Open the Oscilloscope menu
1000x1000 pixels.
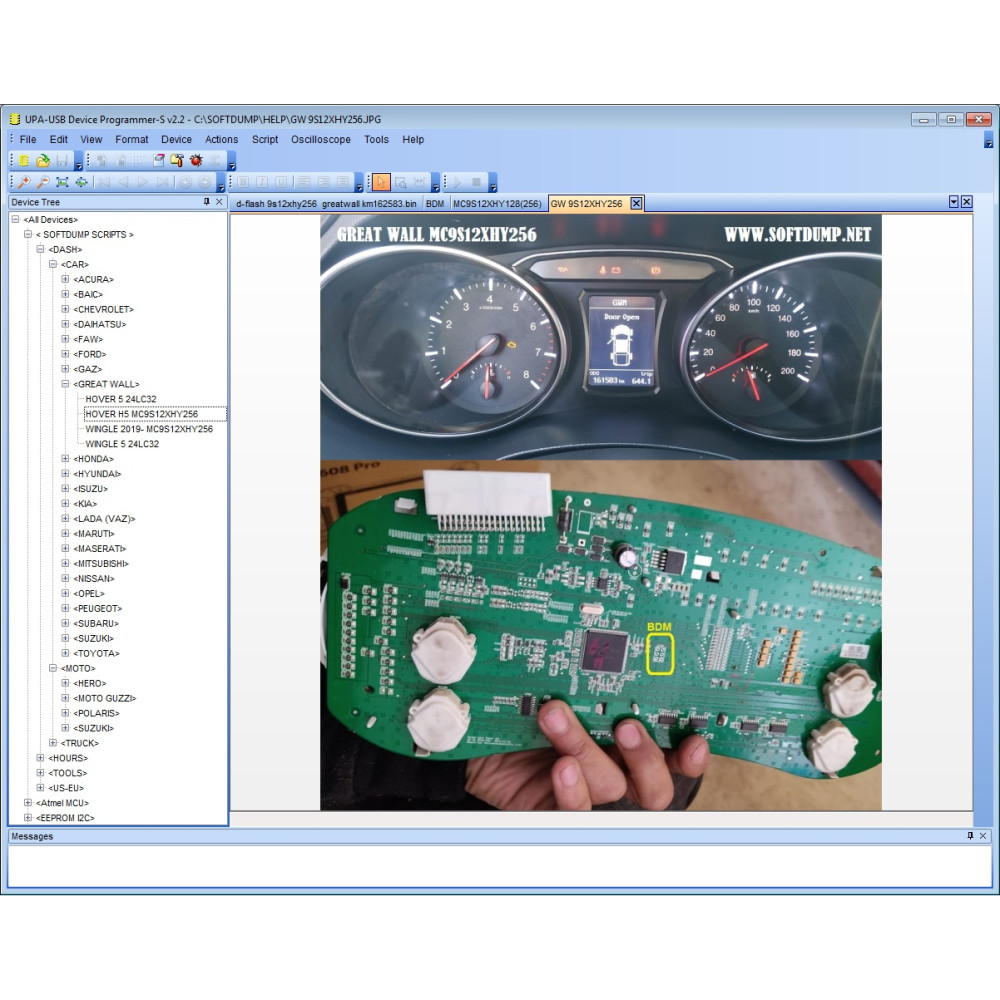click(x=321, y=139)
